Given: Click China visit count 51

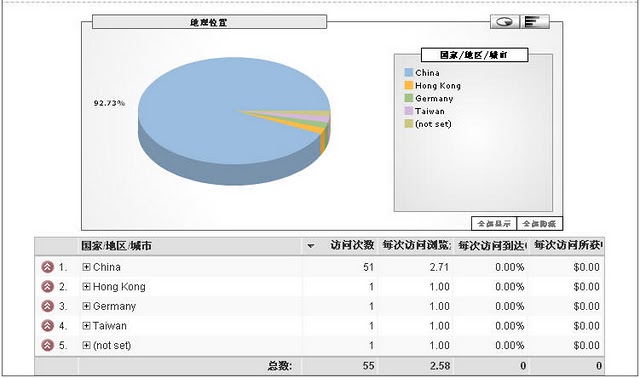Looking at the screenshot, I should pyautogui.click(x=369, y=267).
